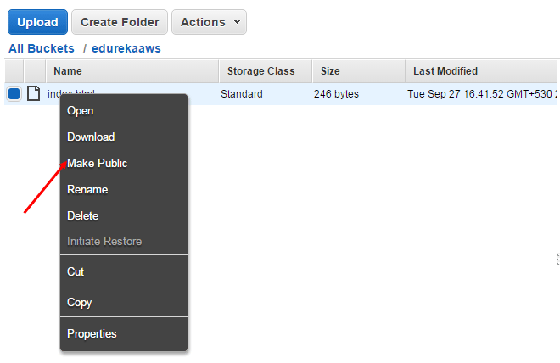Go to All Buckets breadcrumb link
Viewport: 560px width, 363px height.
coord(41,49)
